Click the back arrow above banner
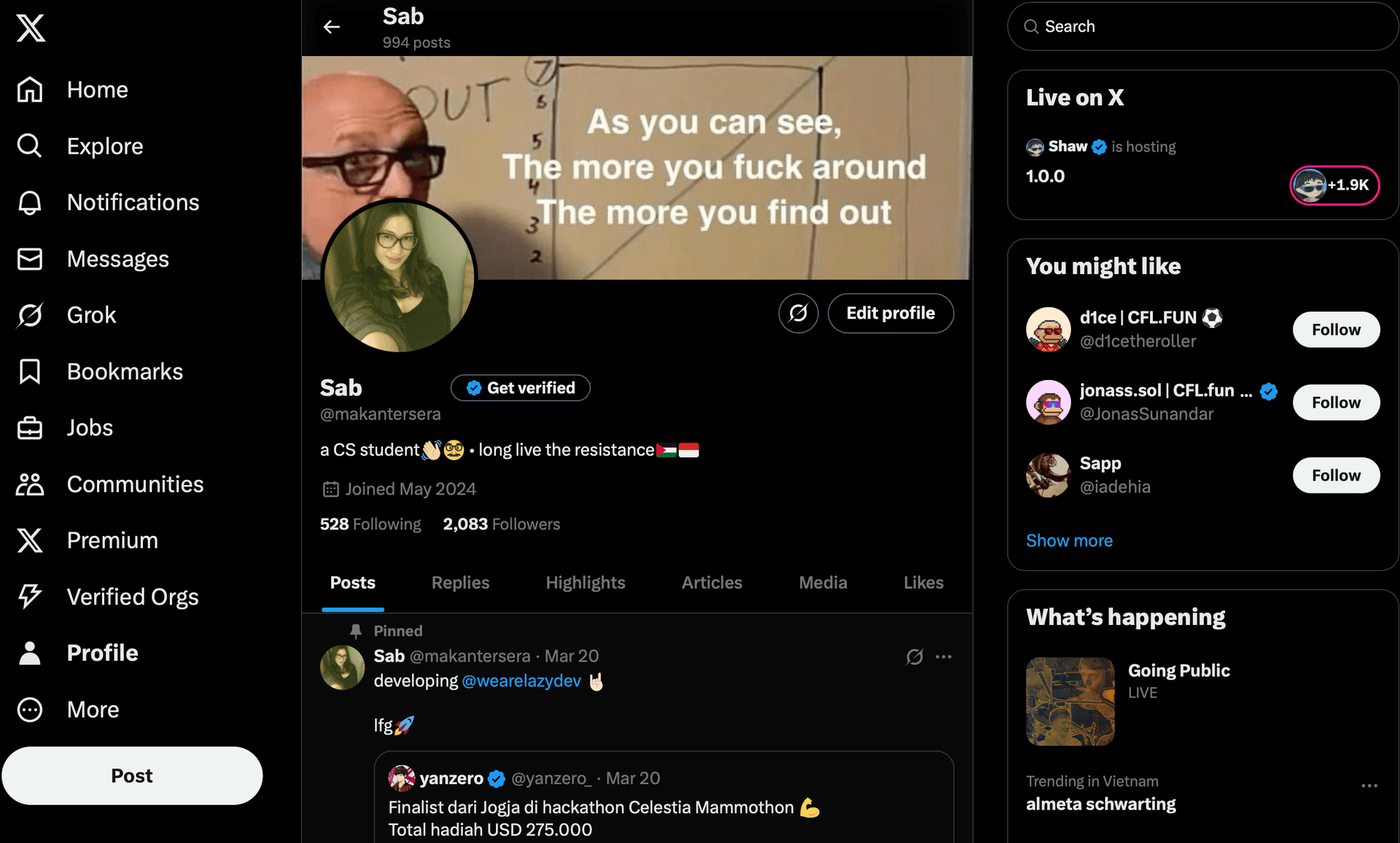This screenshot has width=1400, height=843. [x=332, y=27]
